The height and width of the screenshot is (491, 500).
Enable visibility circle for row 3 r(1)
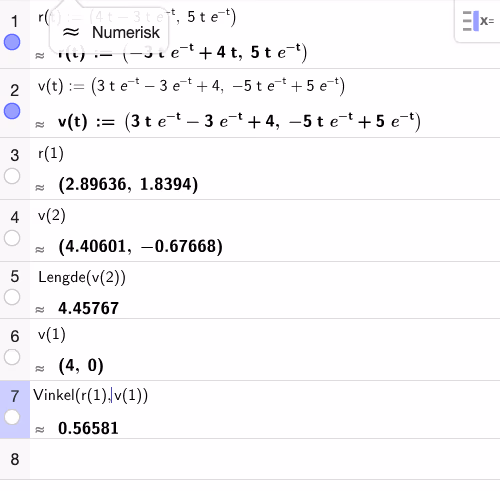(12, 176)
